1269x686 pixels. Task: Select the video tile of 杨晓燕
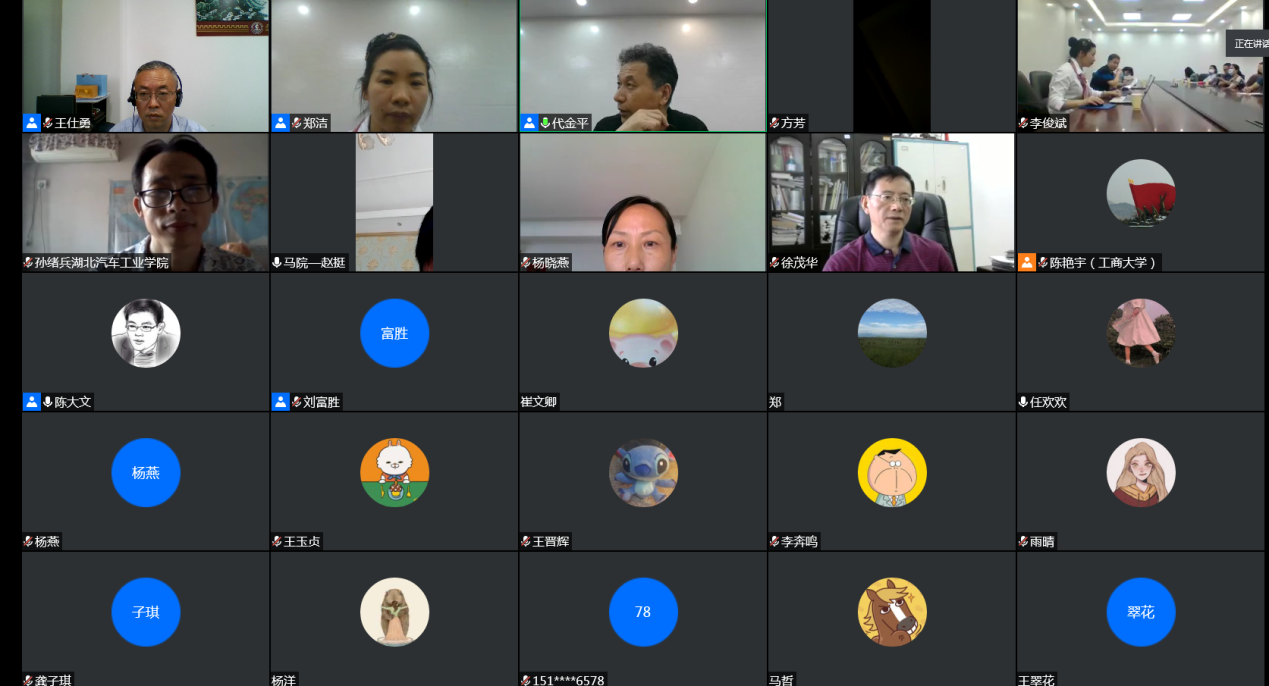[642, 200]
